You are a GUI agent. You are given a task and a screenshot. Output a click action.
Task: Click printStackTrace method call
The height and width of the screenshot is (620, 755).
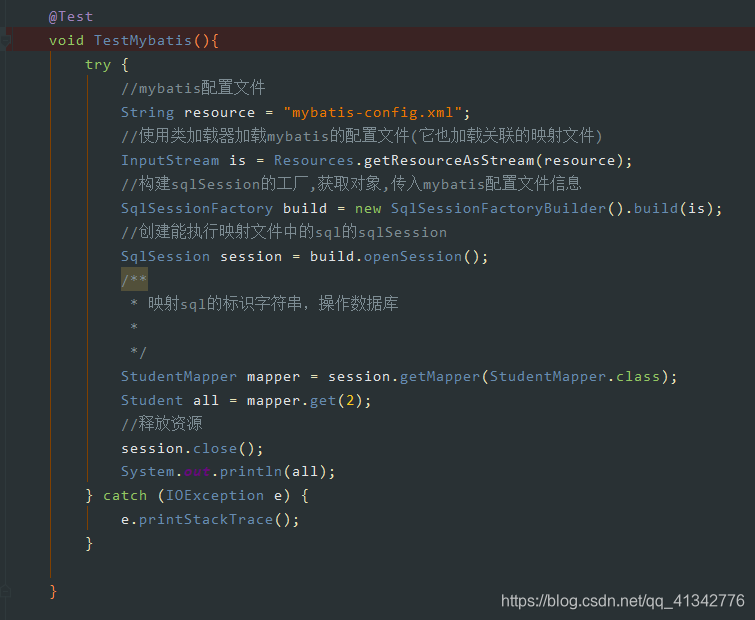(x=206, y=520)
